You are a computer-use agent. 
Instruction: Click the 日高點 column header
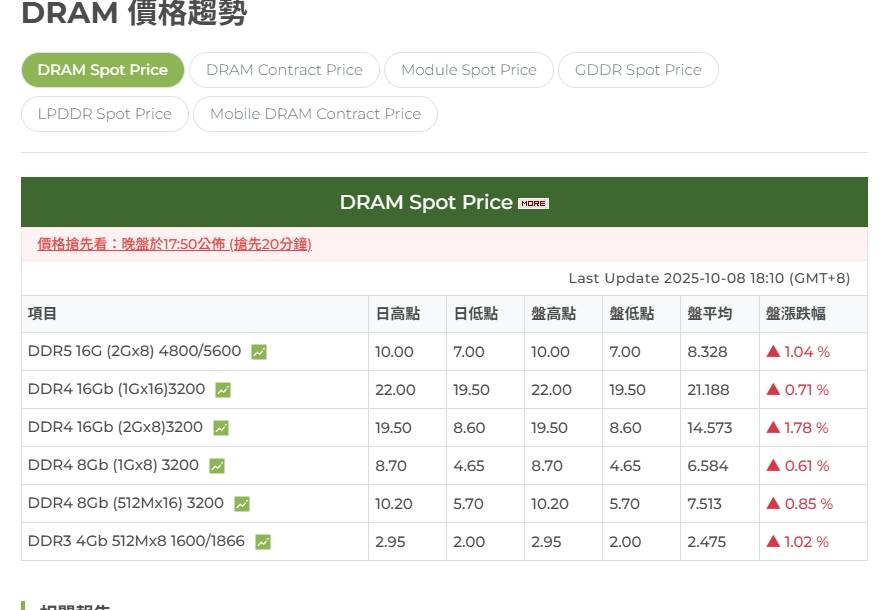397,314
